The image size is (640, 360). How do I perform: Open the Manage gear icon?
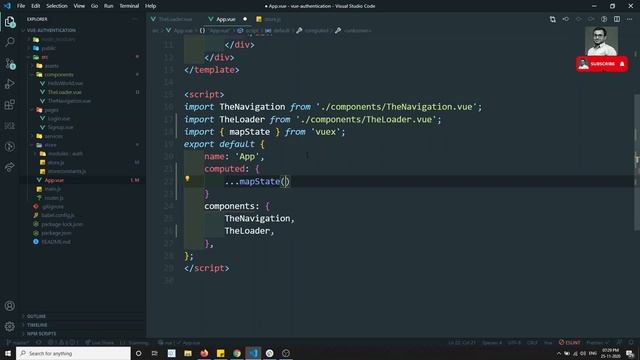click(x=10, y=326)
